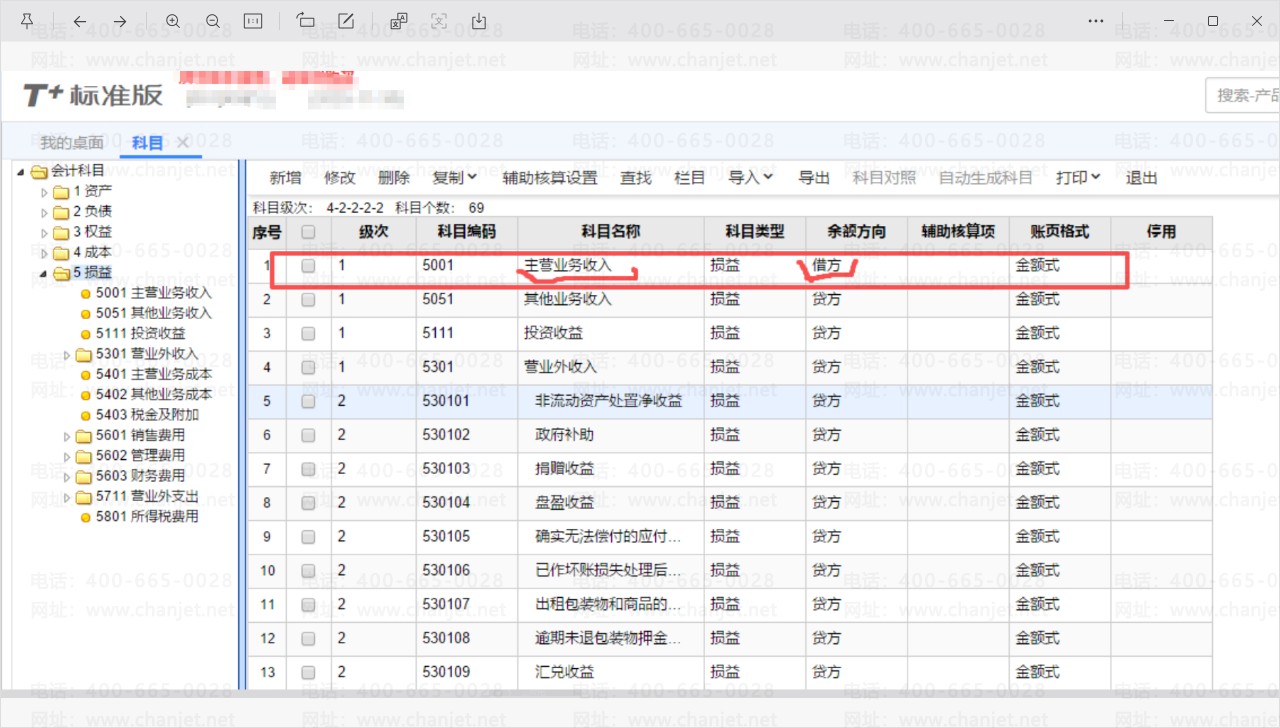Go to the previous image with back arrow
Image resolution: width=1280 pixels, height=728 pixels.
click(x=80, y=21)
